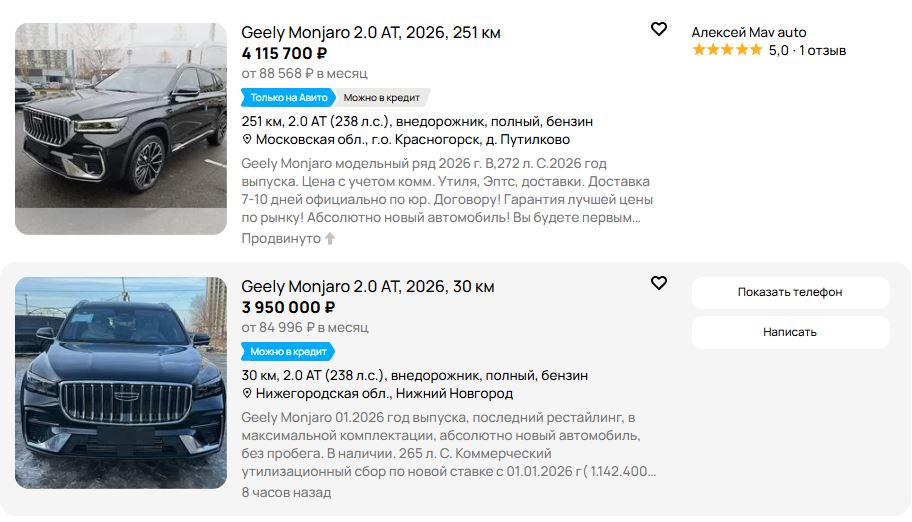The width and height of the screenshot is (912, 522).
Task: Open the Geely Monjaro 30 км listing title
Action: [367, 287]
